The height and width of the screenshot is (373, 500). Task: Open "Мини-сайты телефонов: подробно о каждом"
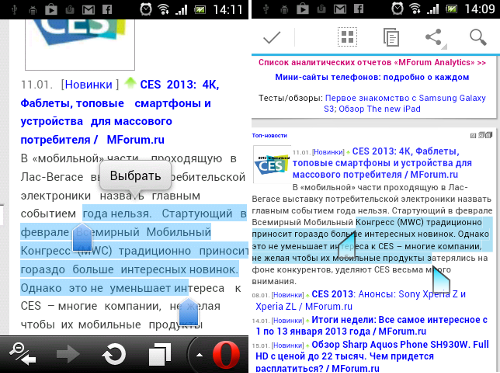(372, 77)
